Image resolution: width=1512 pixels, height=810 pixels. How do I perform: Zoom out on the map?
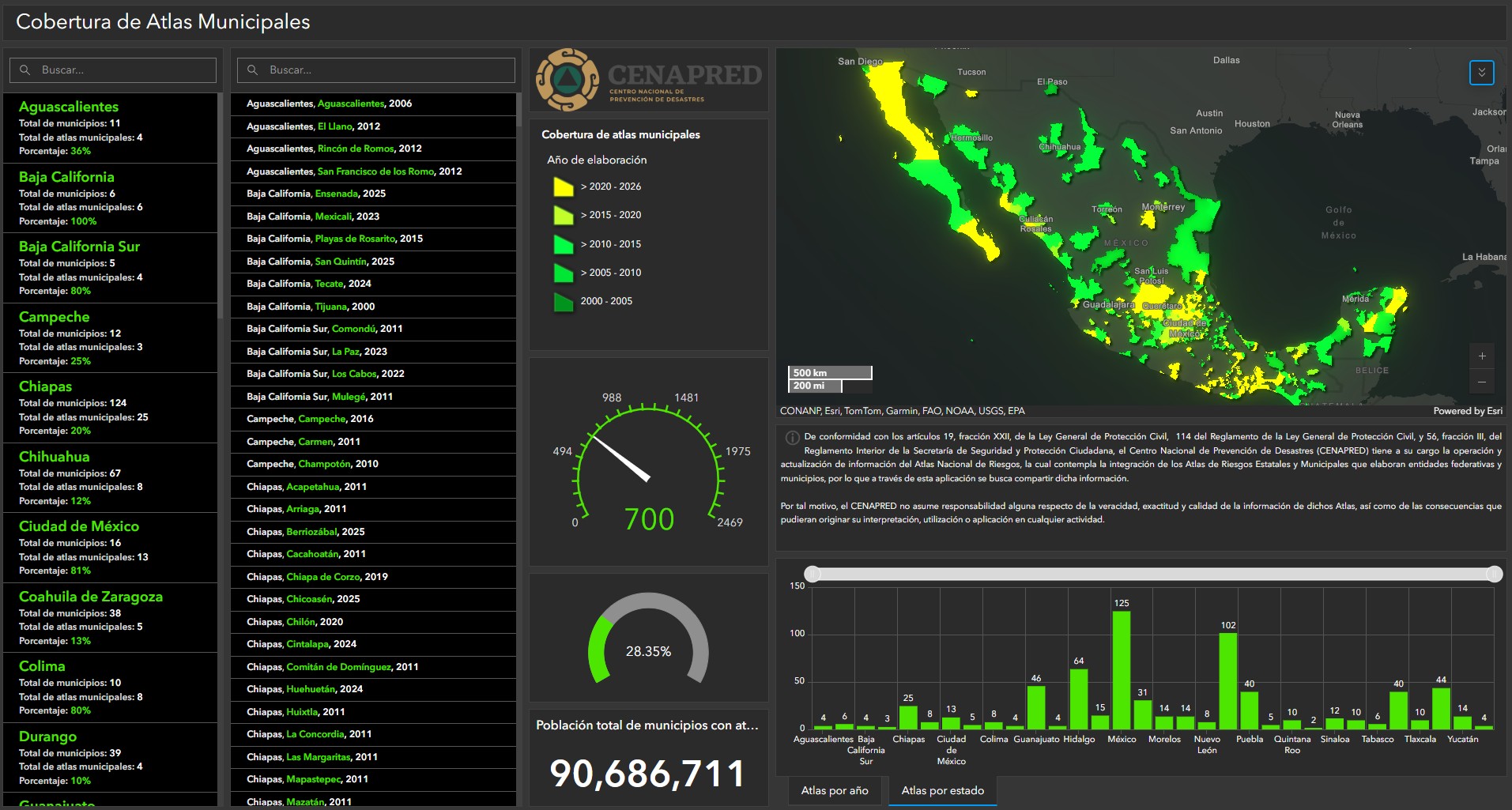click(1482, 382)
